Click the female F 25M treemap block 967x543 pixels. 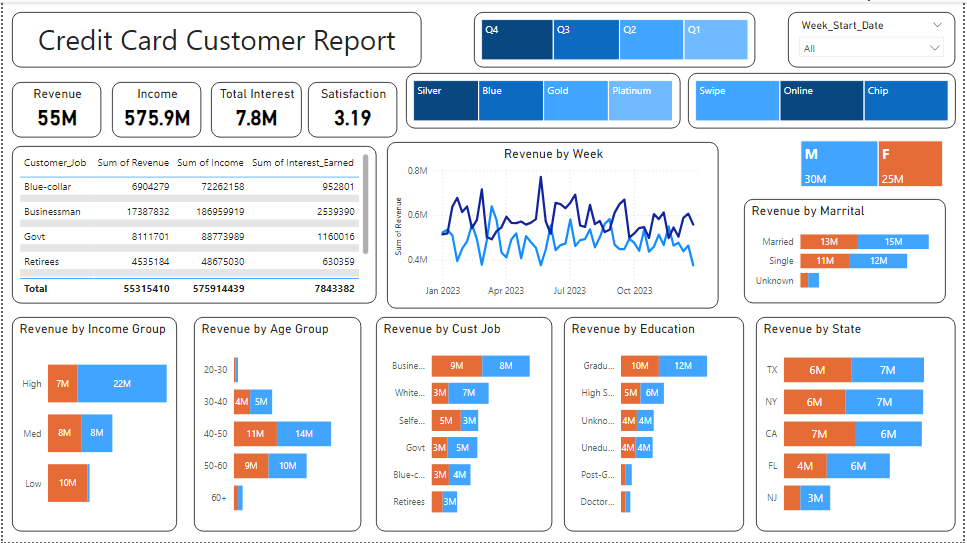point(910,164)
